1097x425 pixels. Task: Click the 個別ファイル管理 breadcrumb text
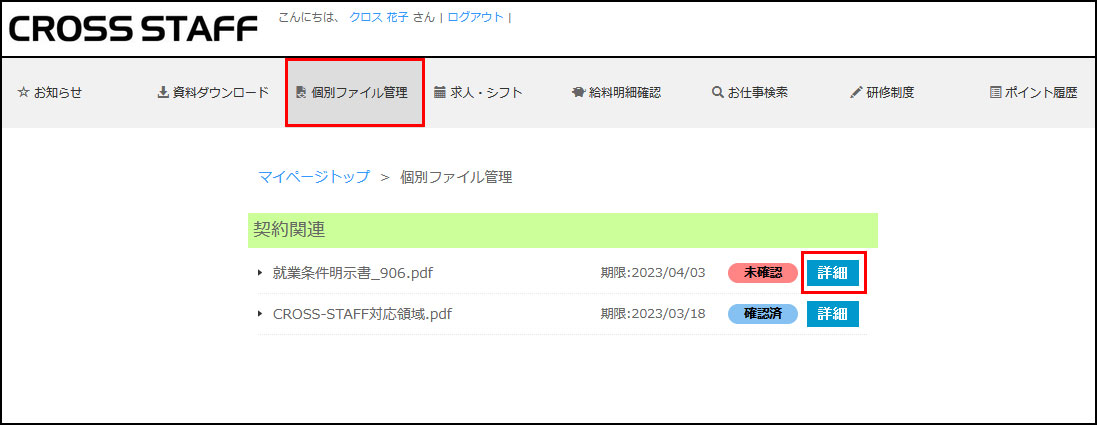[456, 177]
